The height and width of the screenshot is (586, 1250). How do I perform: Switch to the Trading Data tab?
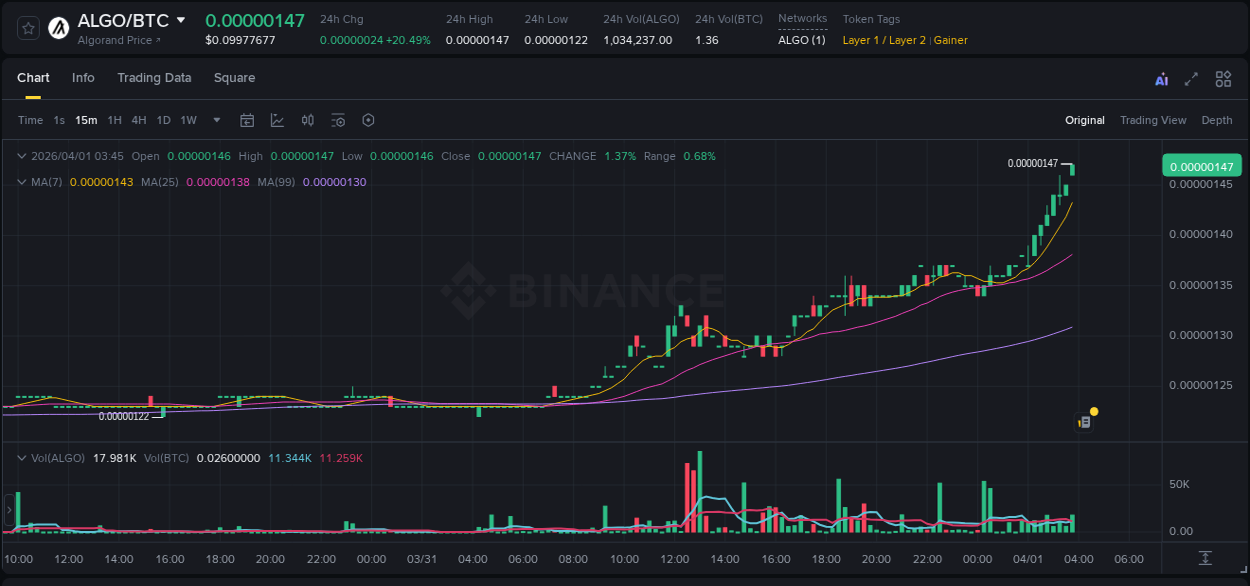pos(154,78)
